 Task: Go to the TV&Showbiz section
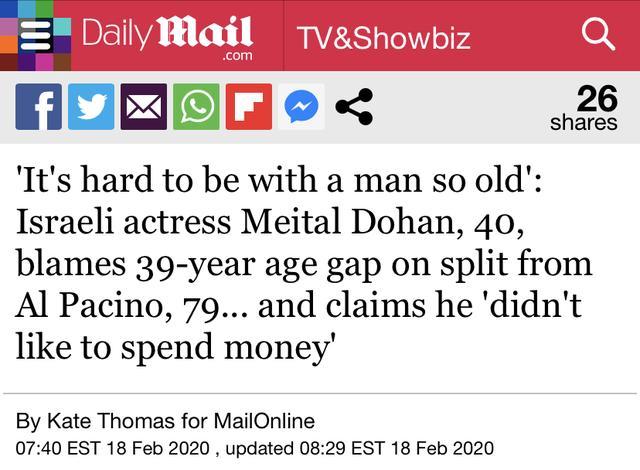383,38
